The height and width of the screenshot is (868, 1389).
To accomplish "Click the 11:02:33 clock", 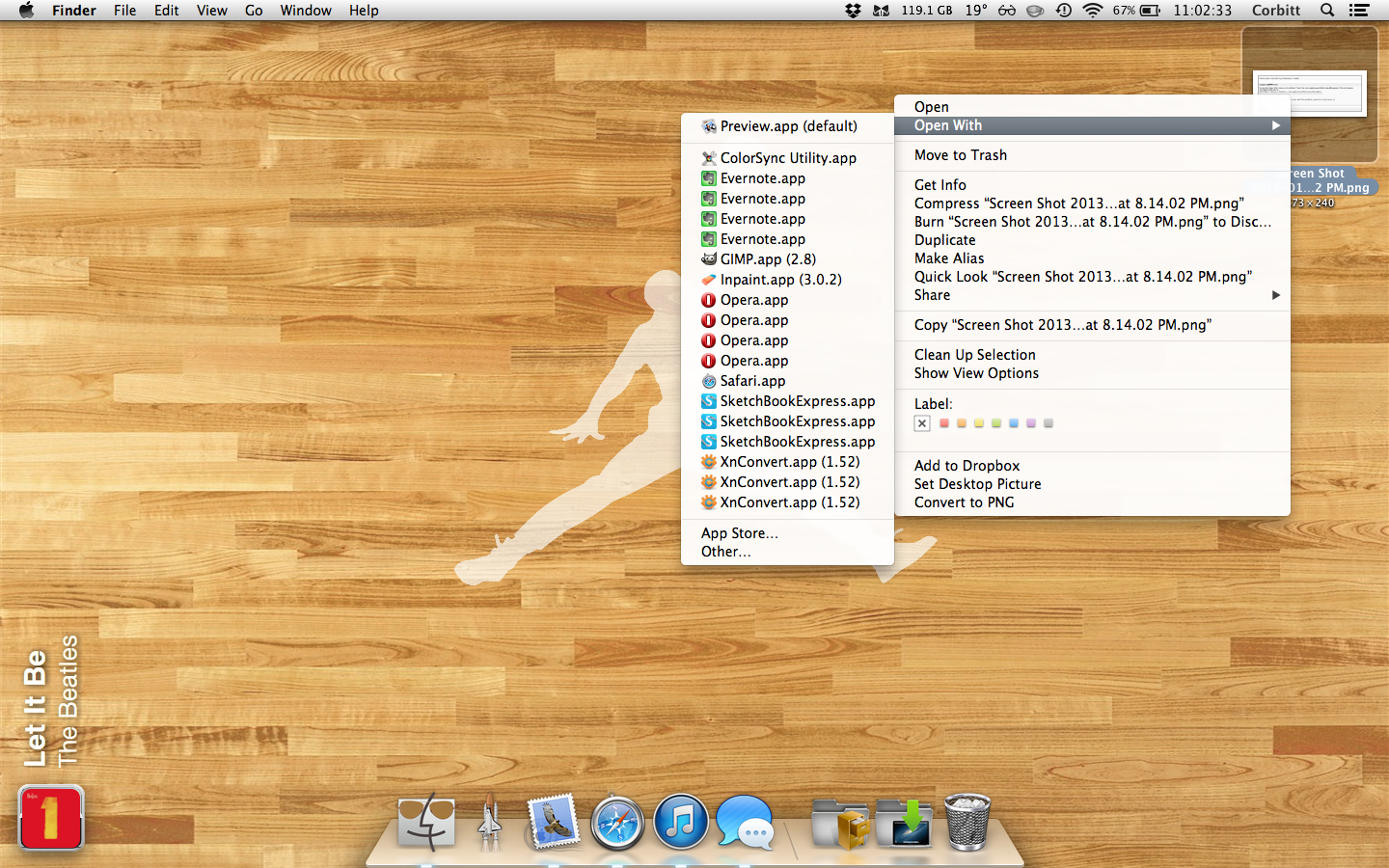I will tap(1203, 11).
